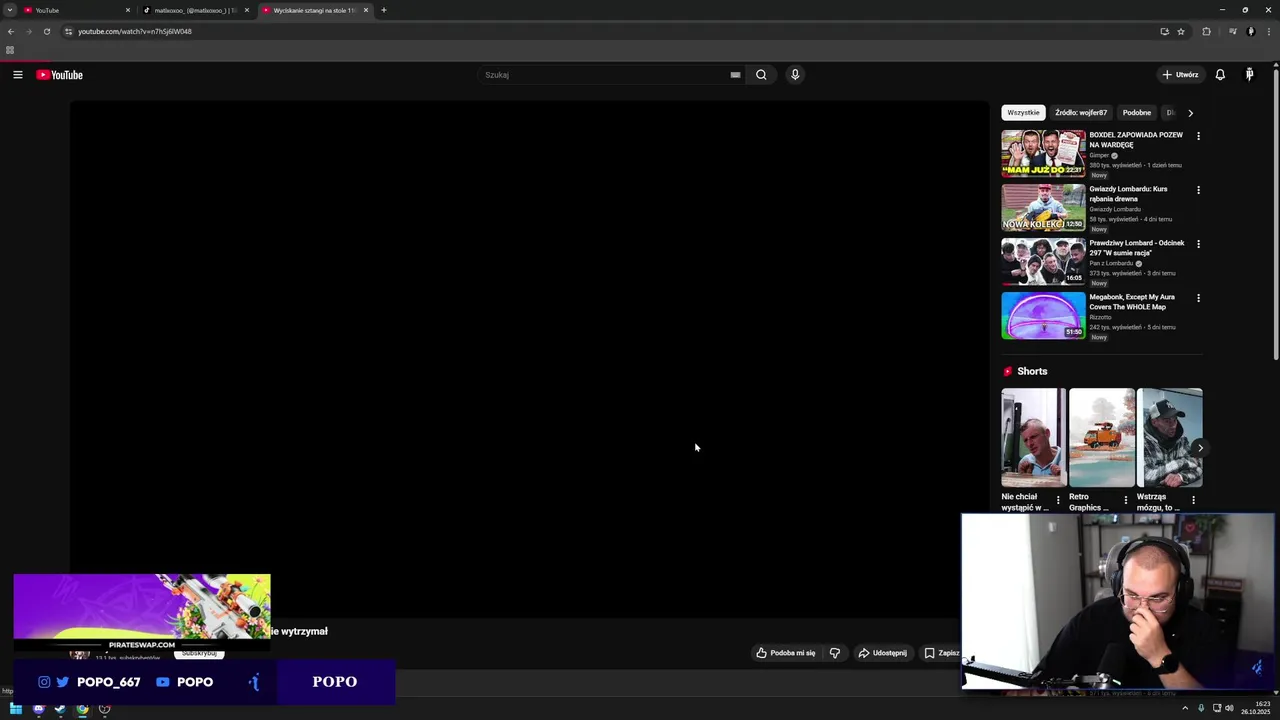Click the address bar URL
Viewport: 1280px width, 720px height.
135,31
